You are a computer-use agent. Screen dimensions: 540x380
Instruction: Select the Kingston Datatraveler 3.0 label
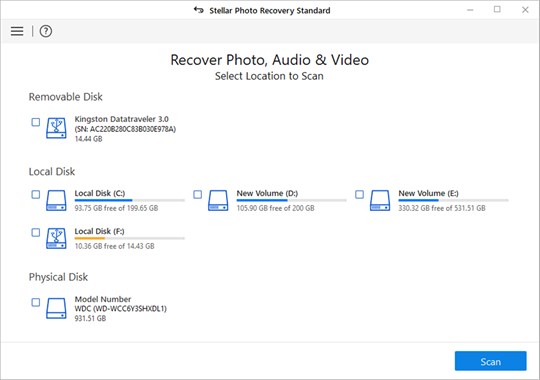coord(122,119)
